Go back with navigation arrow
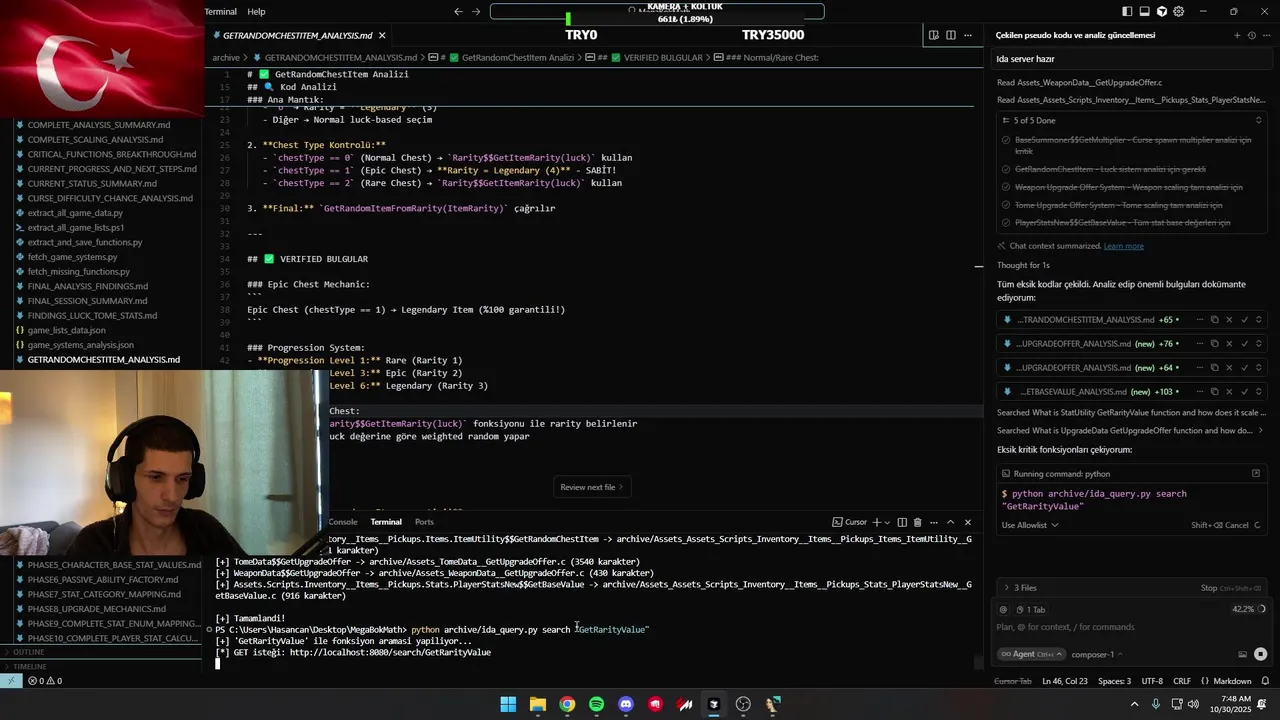 (458, 12)
